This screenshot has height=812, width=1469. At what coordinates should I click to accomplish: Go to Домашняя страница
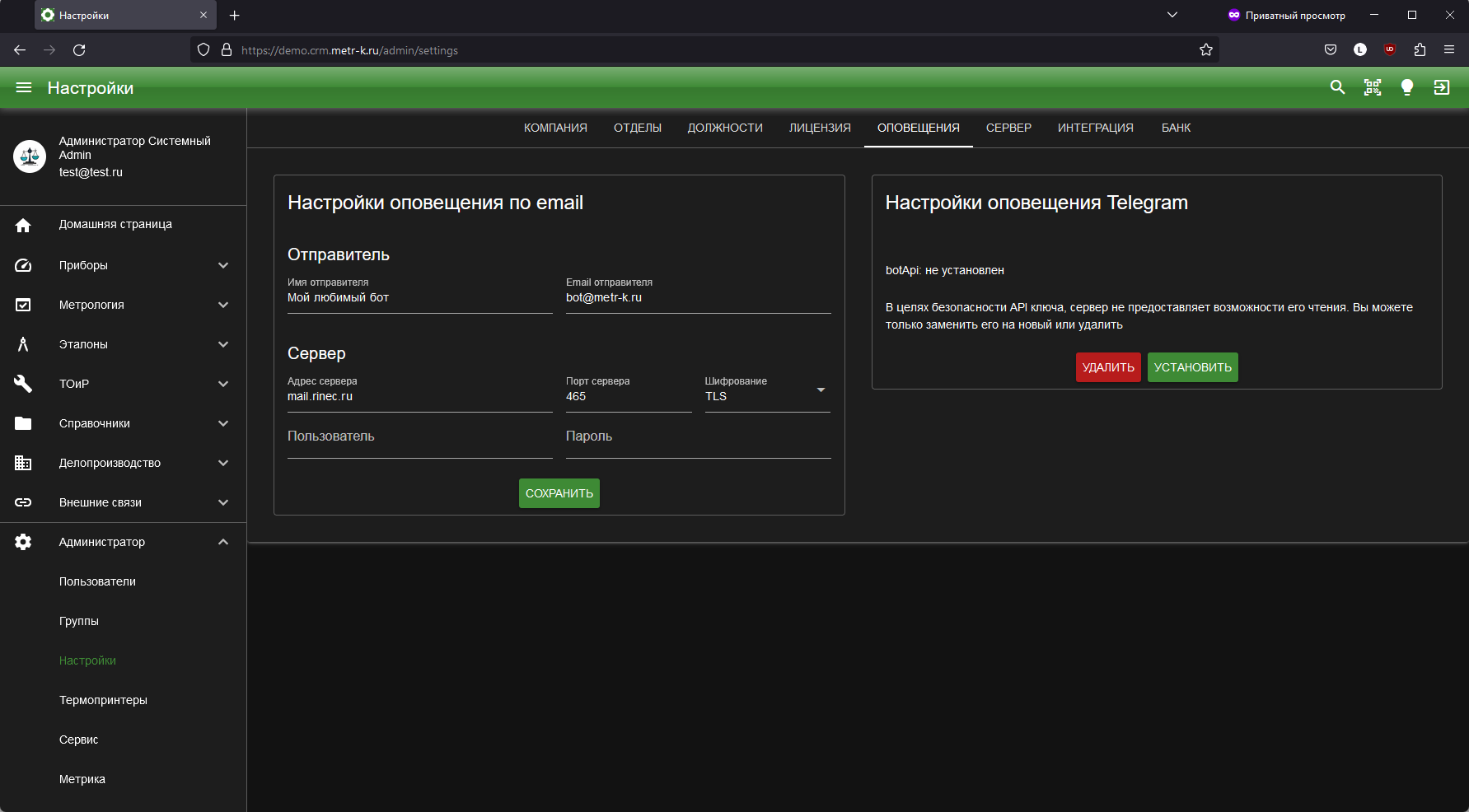(124, 225)
